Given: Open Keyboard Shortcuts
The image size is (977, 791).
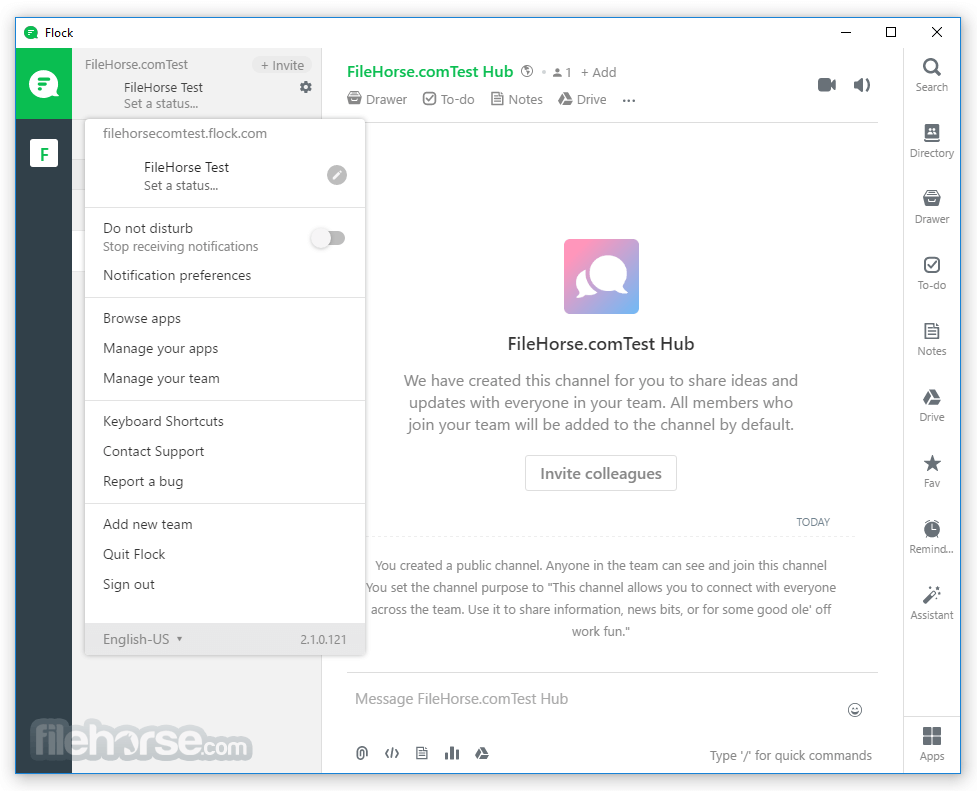Looking at the screenshot, I should pos(163,421).
